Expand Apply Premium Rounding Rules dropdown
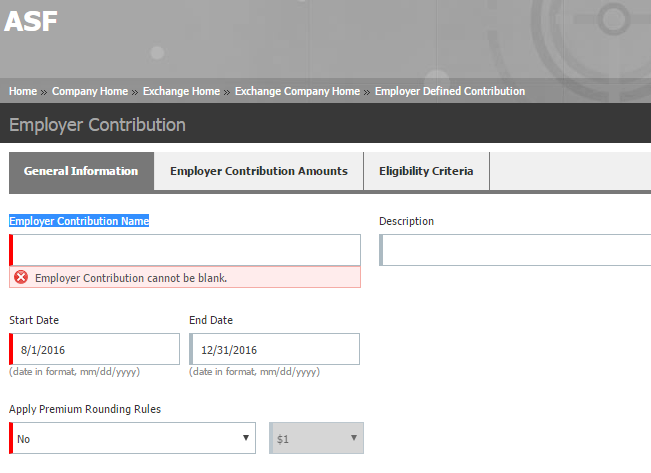 click(x=133, y=438)
